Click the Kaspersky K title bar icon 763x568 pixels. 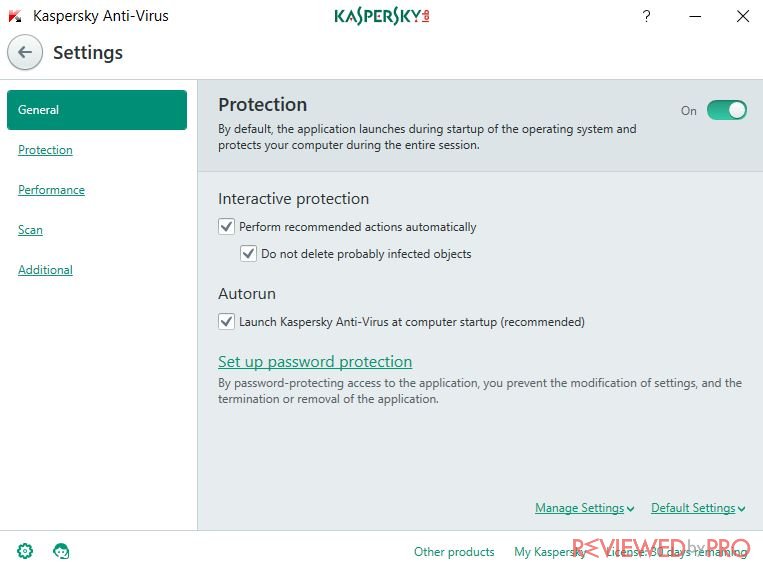(x=15, y=16)
